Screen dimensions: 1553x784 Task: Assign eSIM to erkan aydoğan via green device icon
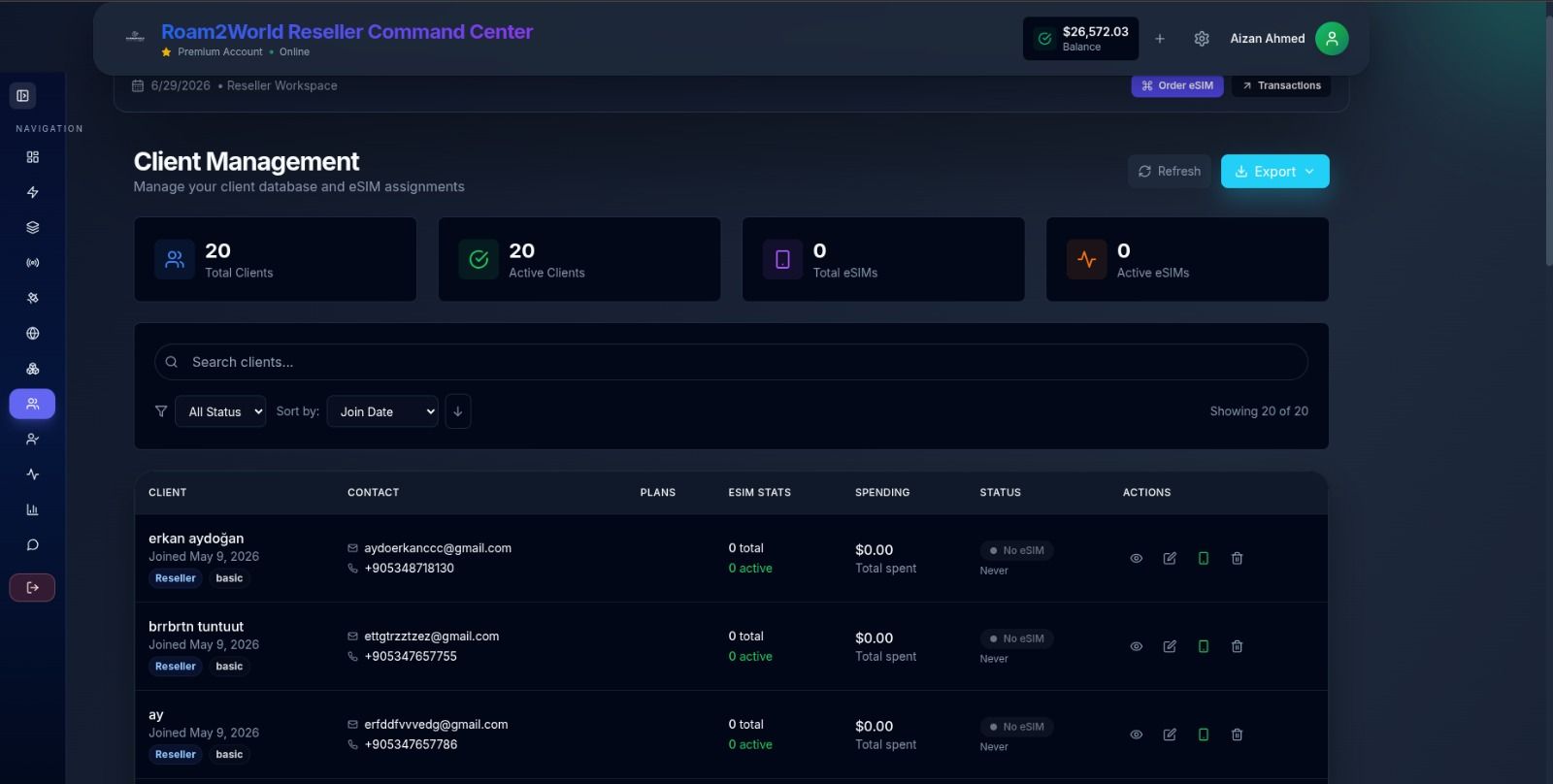1204,558
